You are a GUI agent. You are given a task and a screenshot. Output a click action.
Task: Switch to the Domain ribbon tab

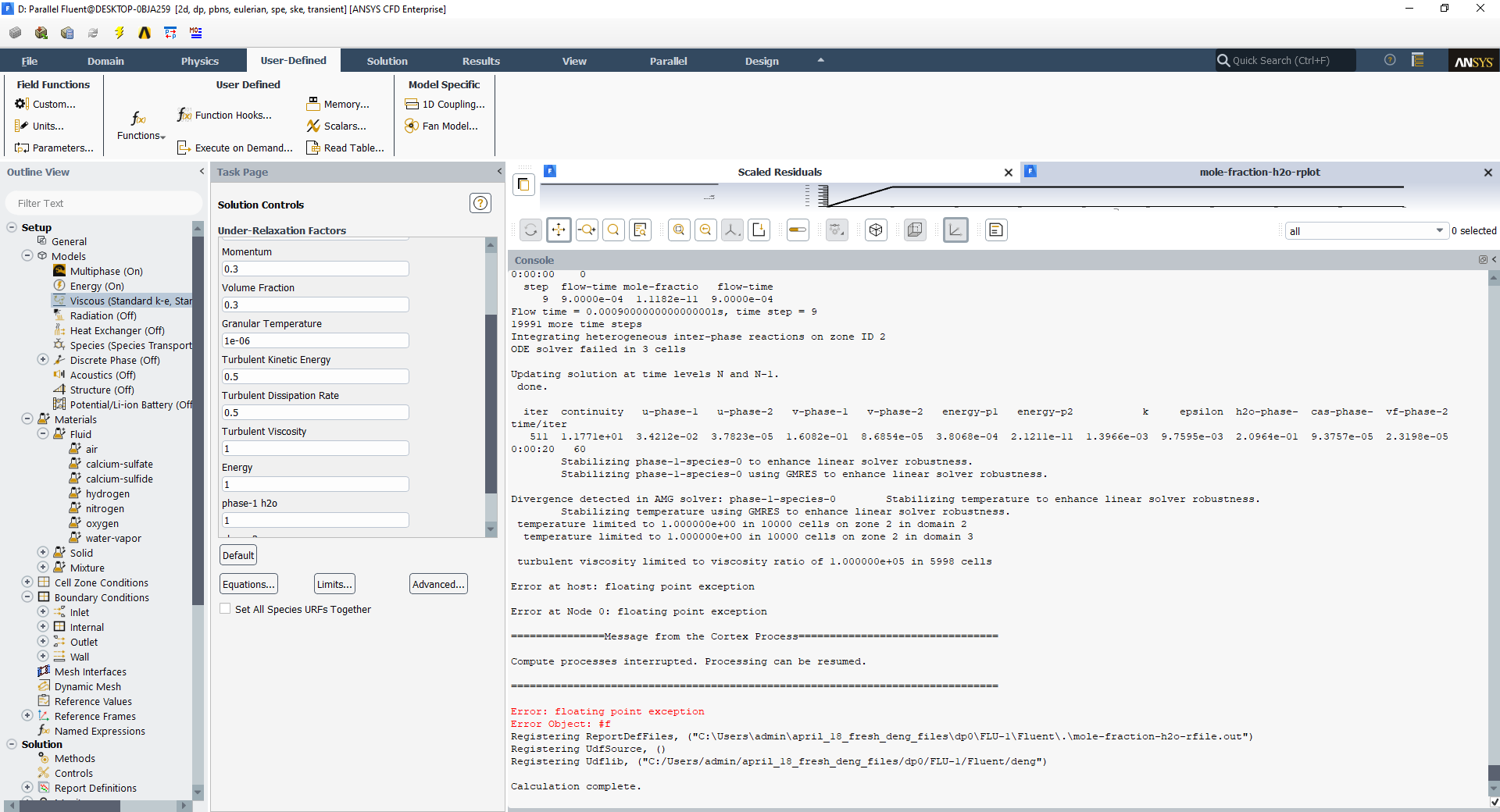point(105,61)
